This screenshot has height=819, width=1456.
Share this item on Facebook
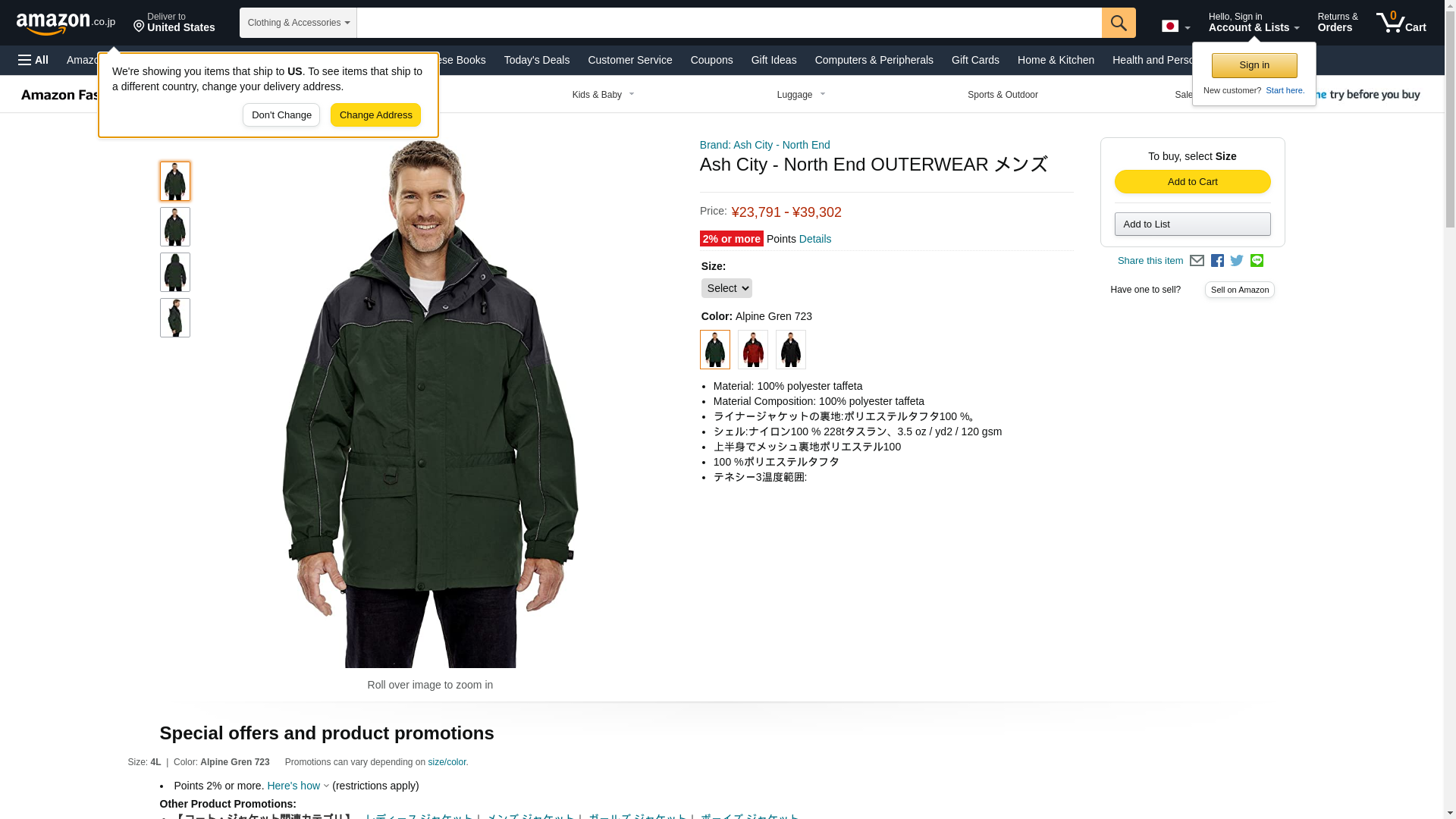pos(1217,261)
